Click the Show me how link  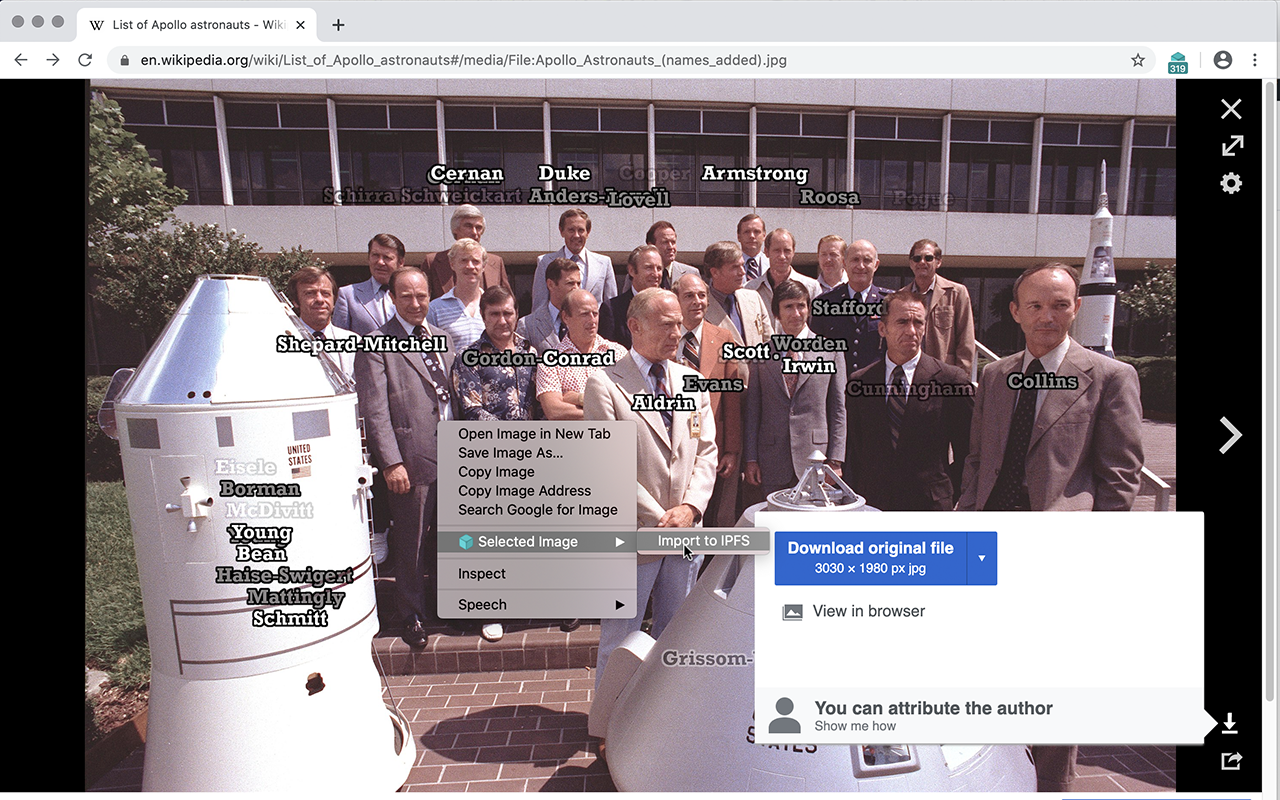[855, 726]
